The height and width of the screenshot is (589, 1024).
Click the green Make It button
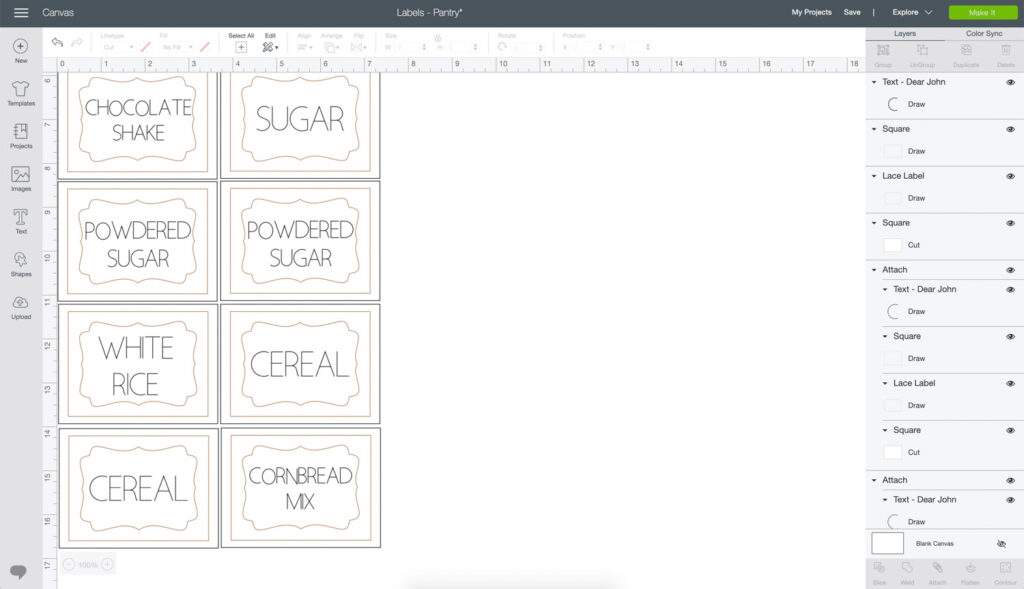point(981,12)
